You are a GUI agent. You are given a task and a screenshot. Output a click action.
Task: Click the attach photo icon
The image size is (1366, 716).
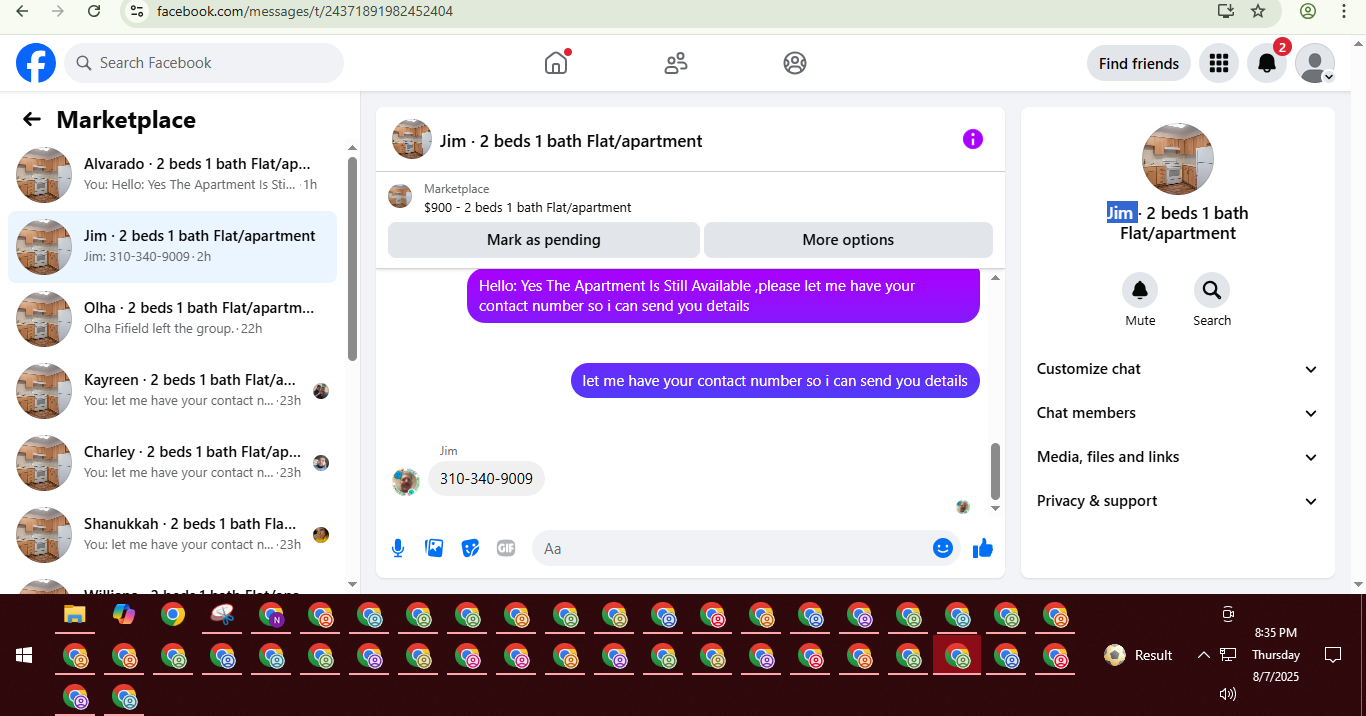[434, 548]
